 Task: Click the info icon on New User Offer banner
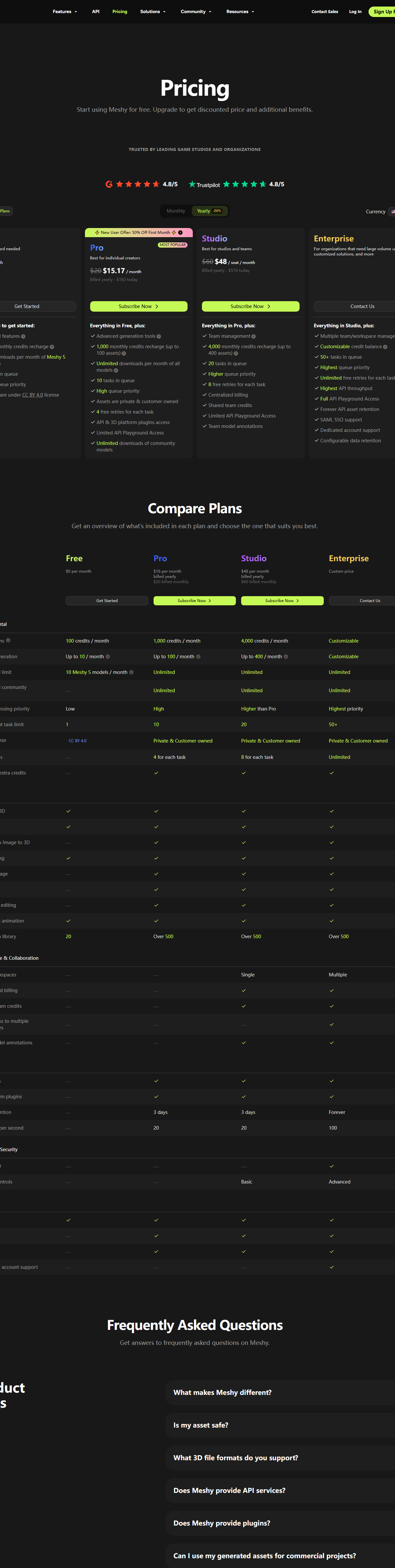[180, 233]
